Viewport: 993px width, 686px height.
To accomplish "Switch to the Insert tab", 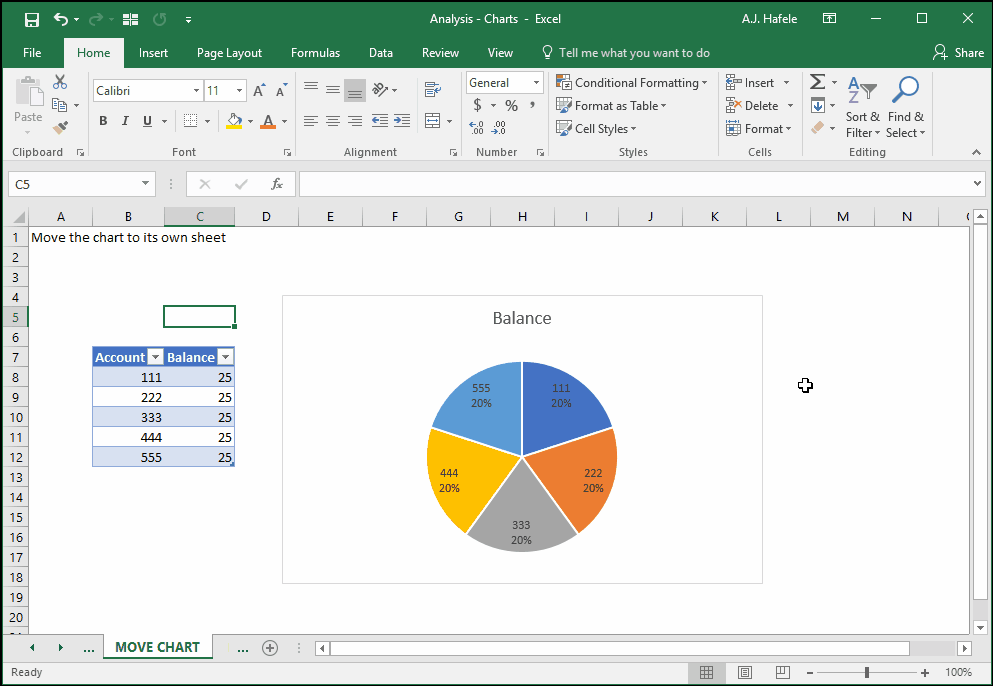I will [x=153, y=53].
